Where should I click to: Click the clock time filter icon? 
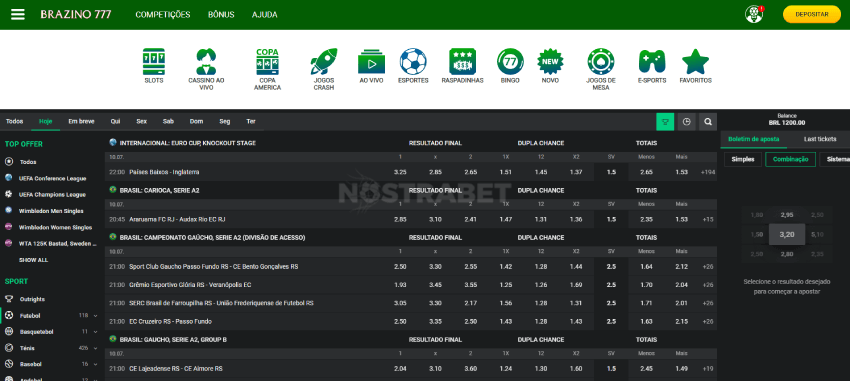pos(687,122)
